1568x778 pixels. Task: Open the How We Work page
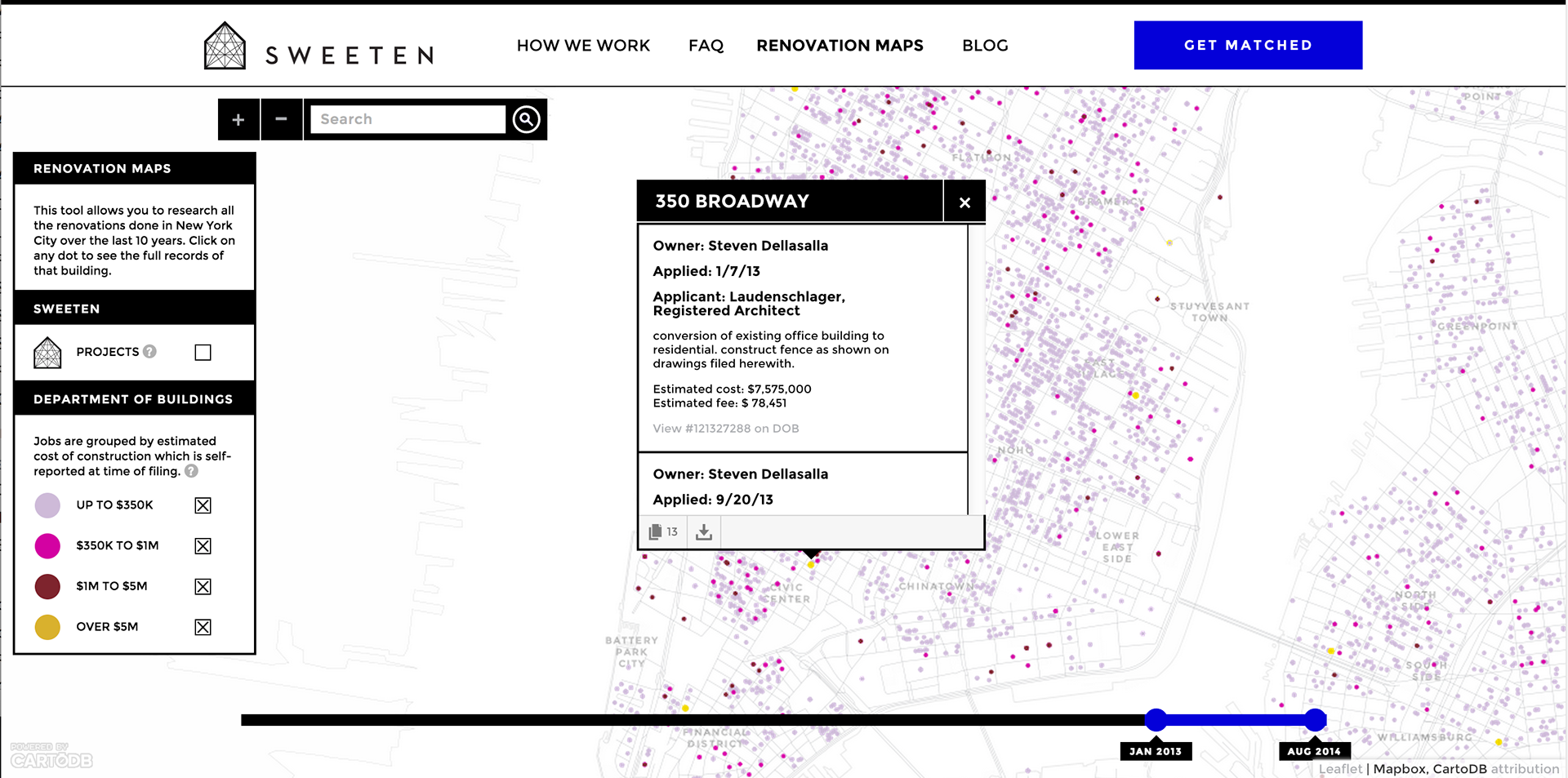pyautogui.click(x=583, y=46)
